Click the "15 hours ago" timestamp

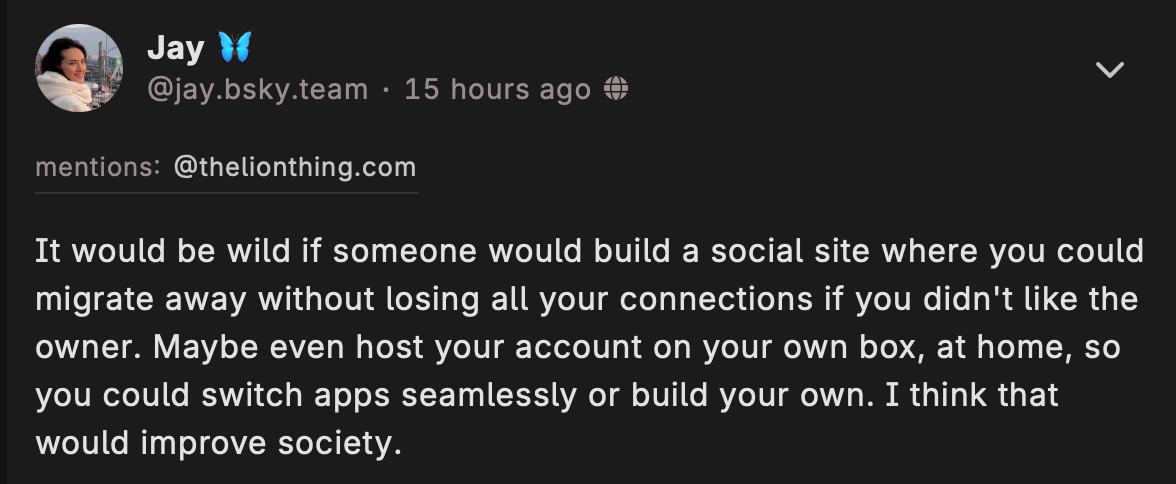pos(497,90)
